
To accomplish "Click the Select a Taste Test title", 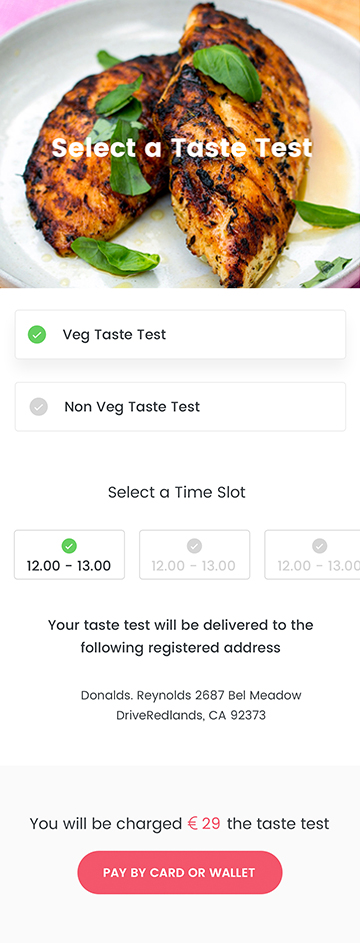I will (182, 148).
